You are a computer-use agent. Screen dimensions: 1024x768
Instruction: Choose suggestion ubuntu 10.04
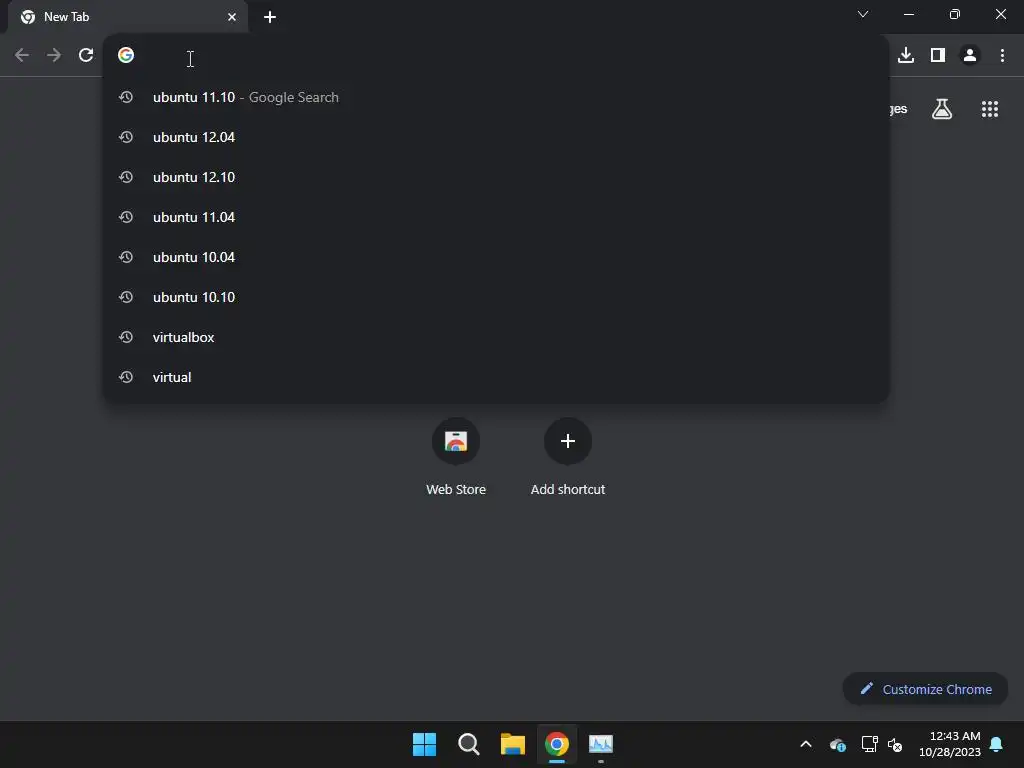click(496, 257)
